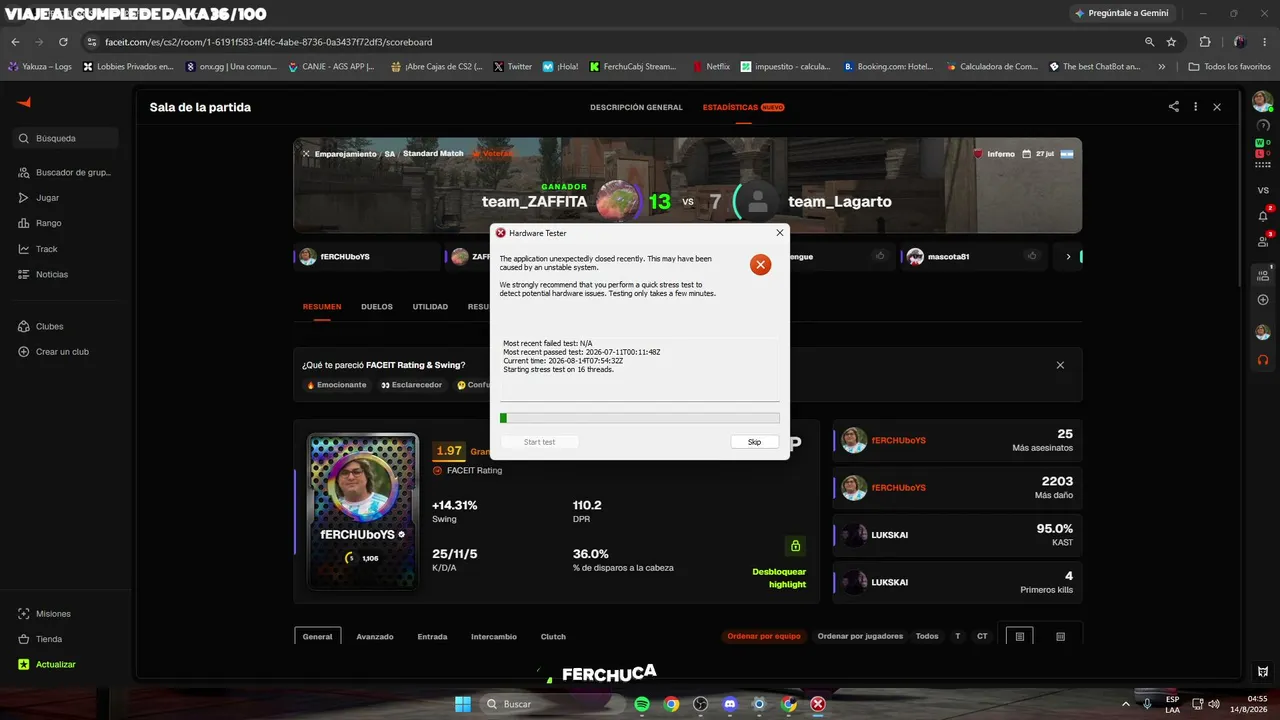Screen dimensions: 1280x720
Task: Open the Jugar section
Action: [39, 198]
